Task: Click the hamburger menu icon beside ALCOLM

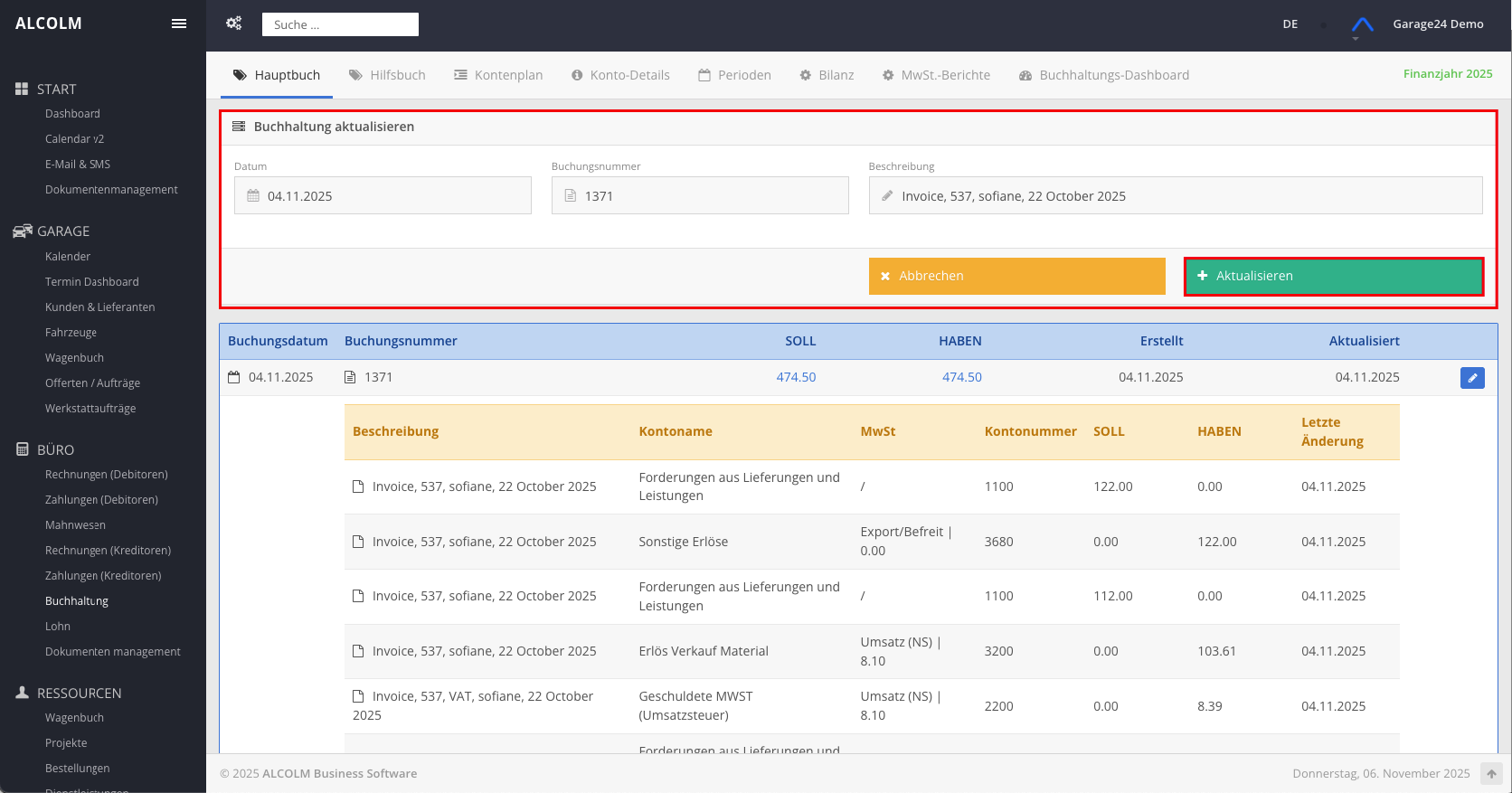Action: 179,24
